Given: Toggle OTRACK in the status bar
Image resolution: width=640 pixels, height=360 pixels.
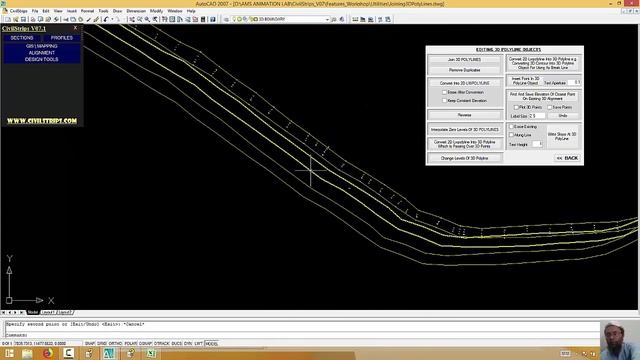Looking at the screenshot, I should [162, 344].
